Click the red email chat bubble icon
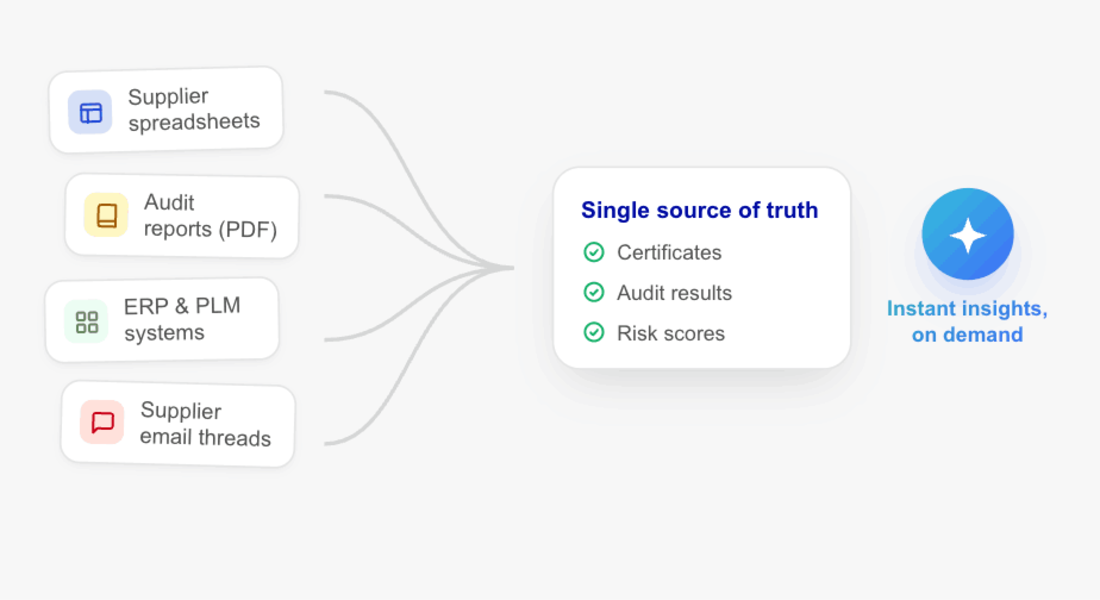The image size is (1100, 600). [102, 422]
